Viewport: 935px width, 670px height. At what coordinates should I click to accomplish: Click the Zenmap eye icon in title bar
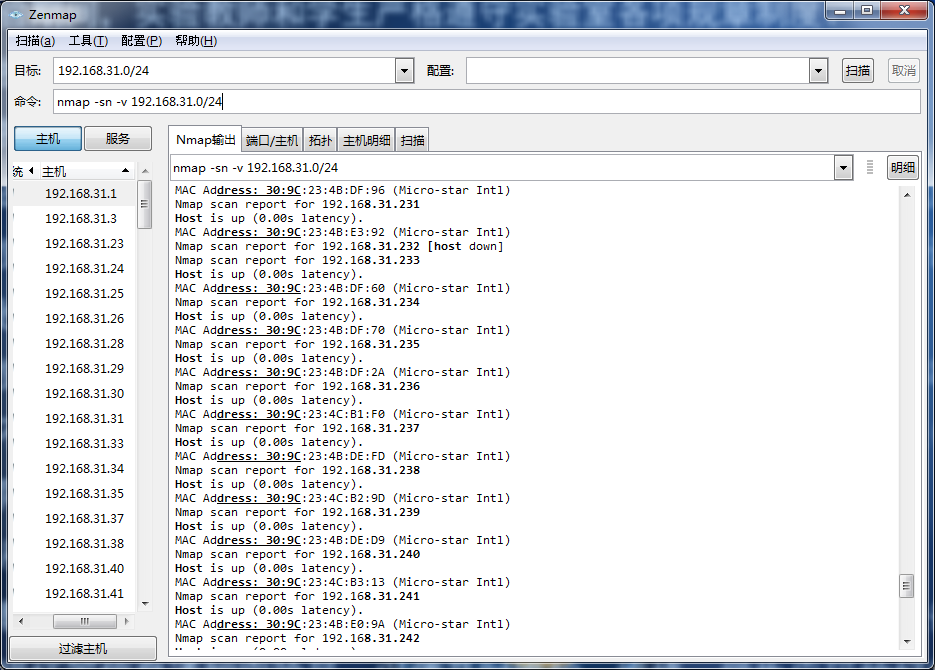click(16, 14)
